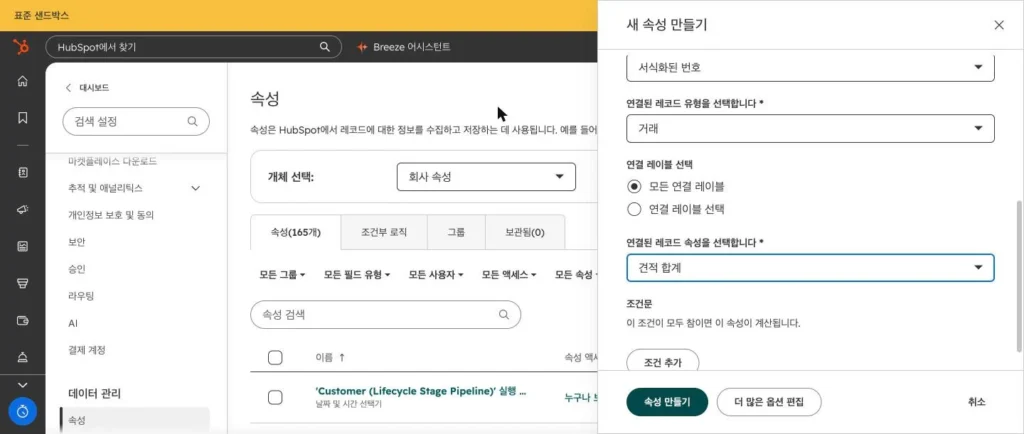Switch to the 그룹 tab
Image resolution: width=1024 pixels, height=434 pixels.
click(456, 232)
